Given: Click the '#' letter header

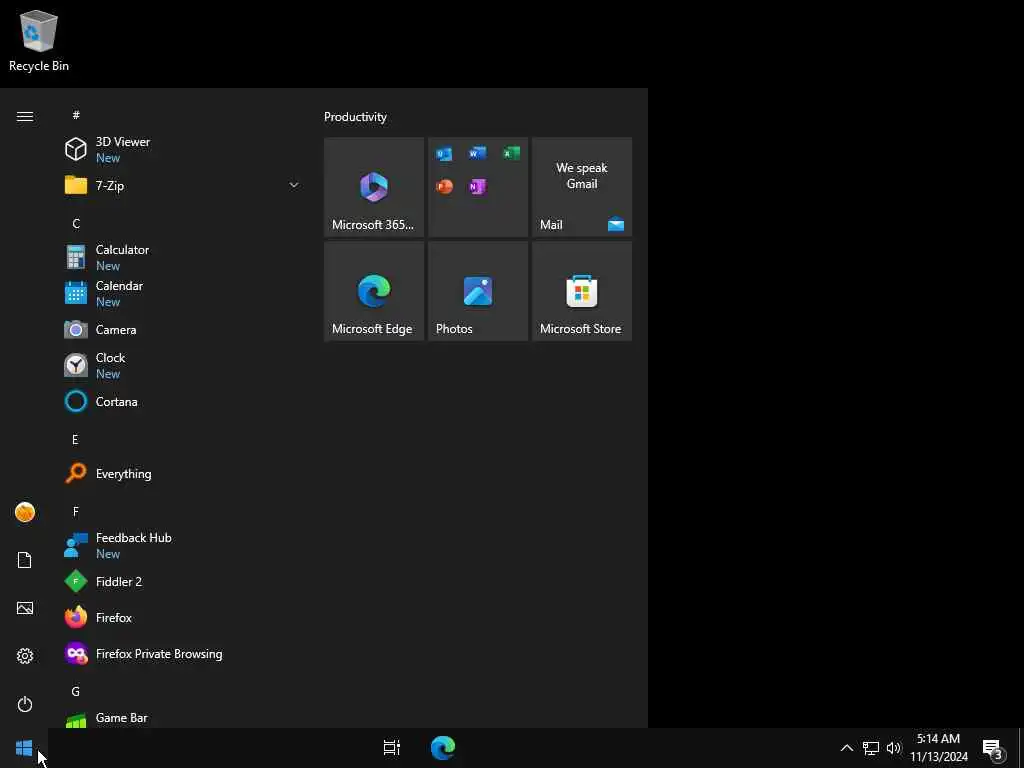Looking at the screenshot, I should coord(76,115).
